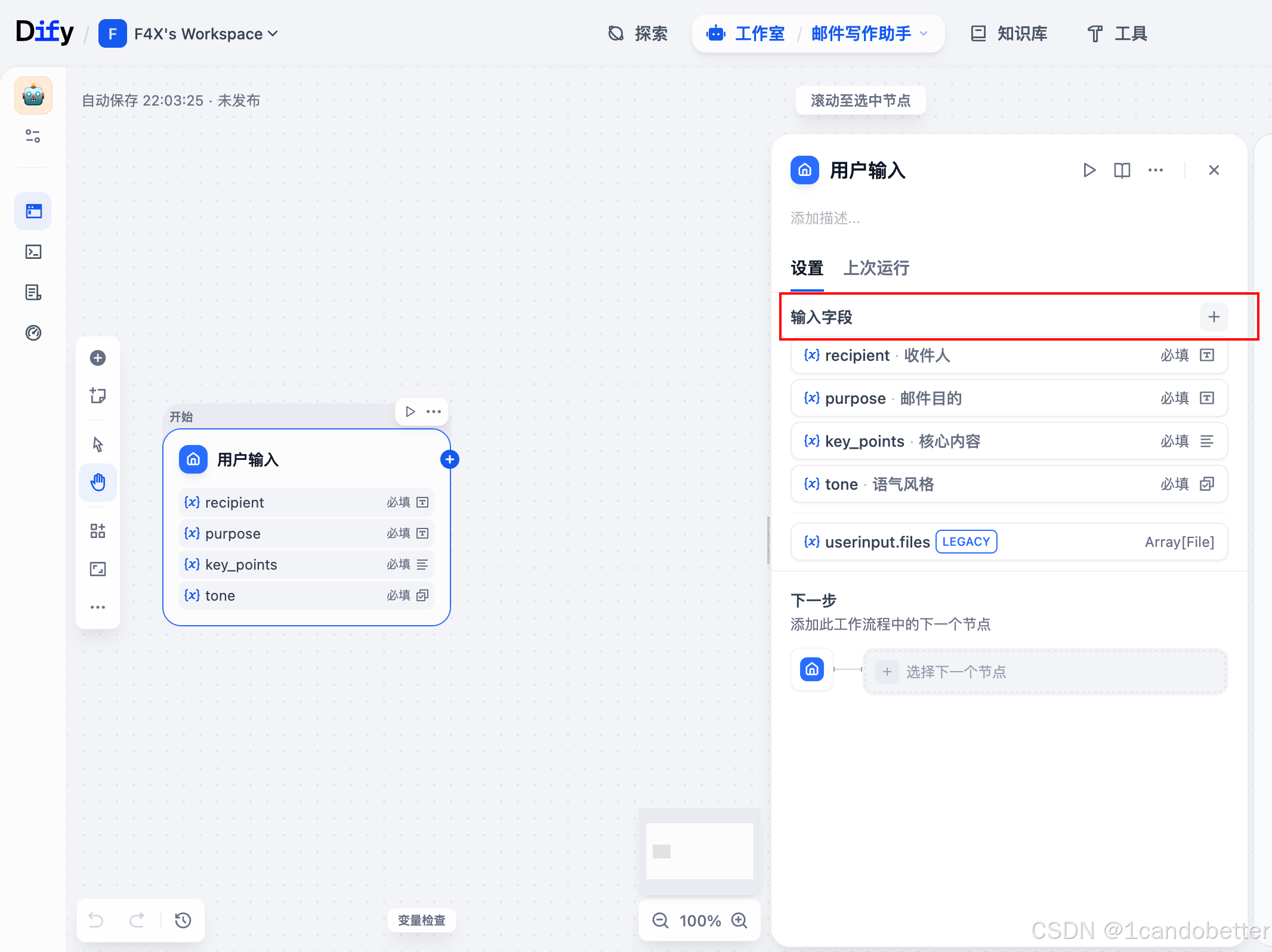Run the 用户输入 node in the panel
This screenshot has height=952, width=1272.
click(1089, 171)
